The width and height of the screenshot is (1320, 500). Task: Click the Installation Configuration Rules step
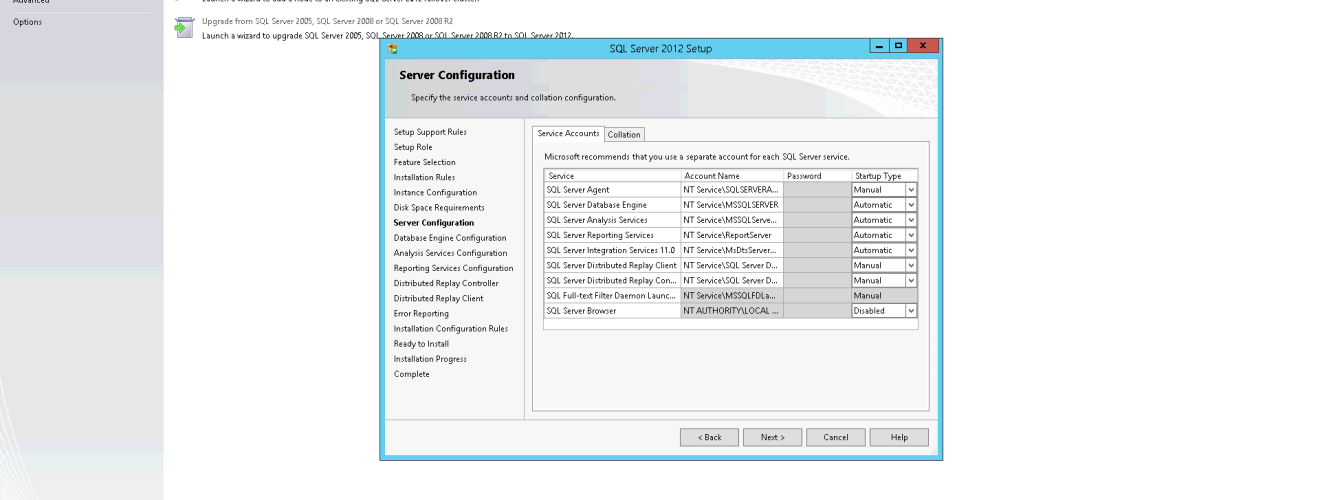(x=450, y=328)
